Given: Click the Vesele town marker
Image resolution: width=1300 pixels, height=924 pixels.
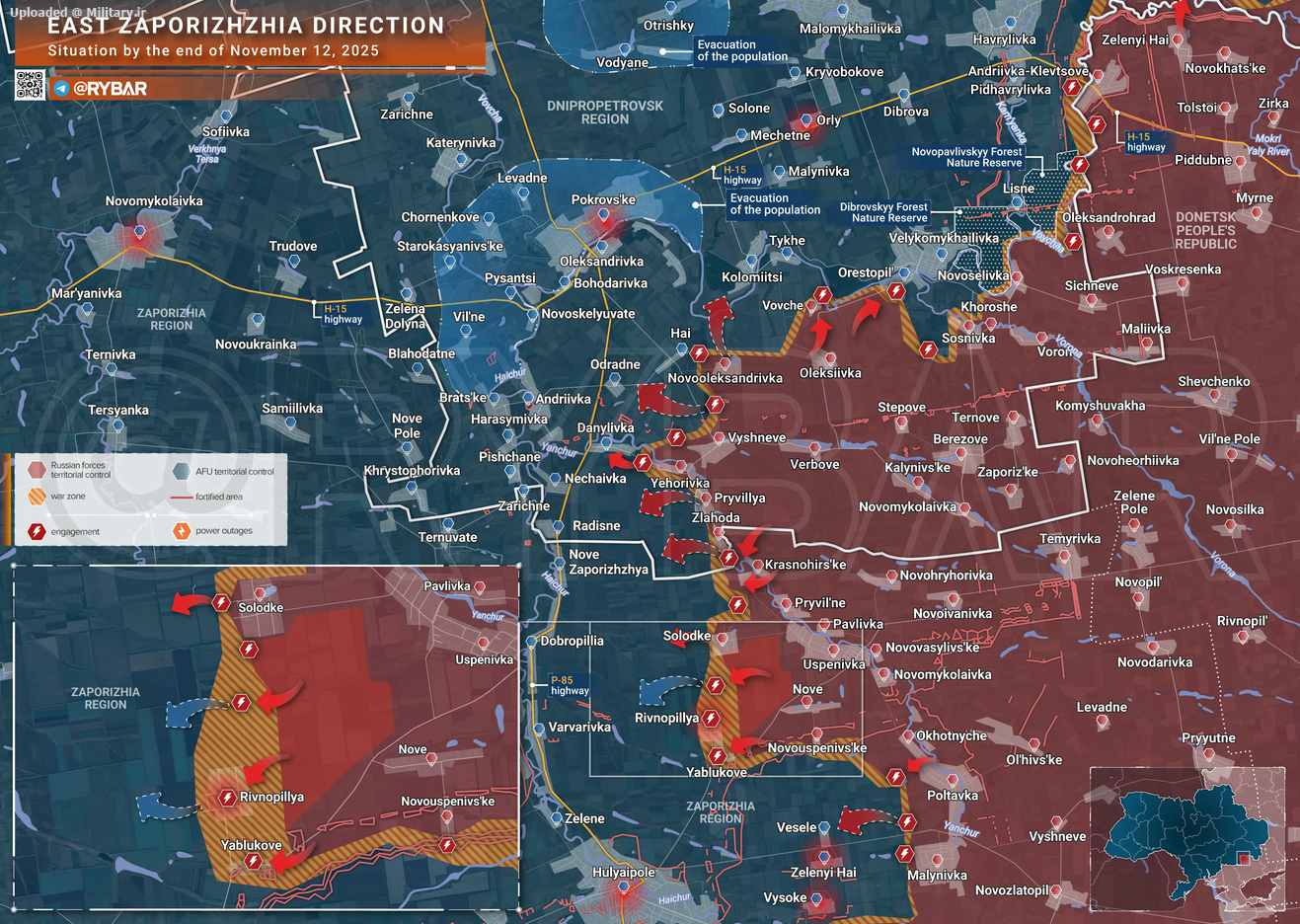Looking at the screenshot, I should pyautogui.click(x=824, y=828).
